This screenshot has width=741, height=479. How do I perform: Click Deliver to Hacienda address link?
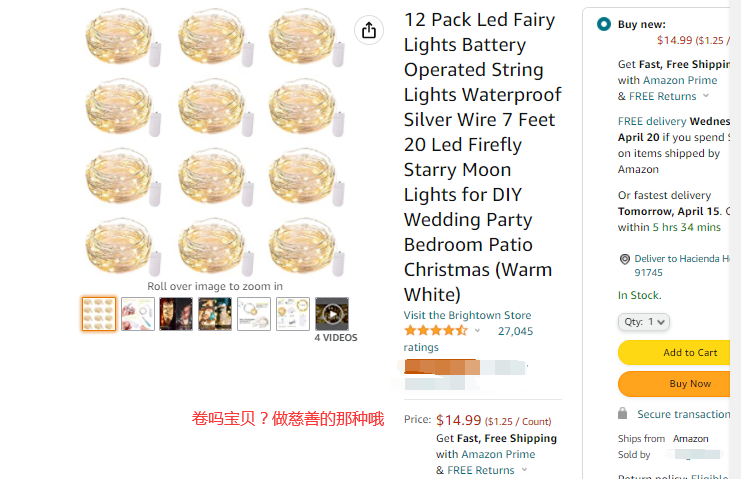(682, 259)
